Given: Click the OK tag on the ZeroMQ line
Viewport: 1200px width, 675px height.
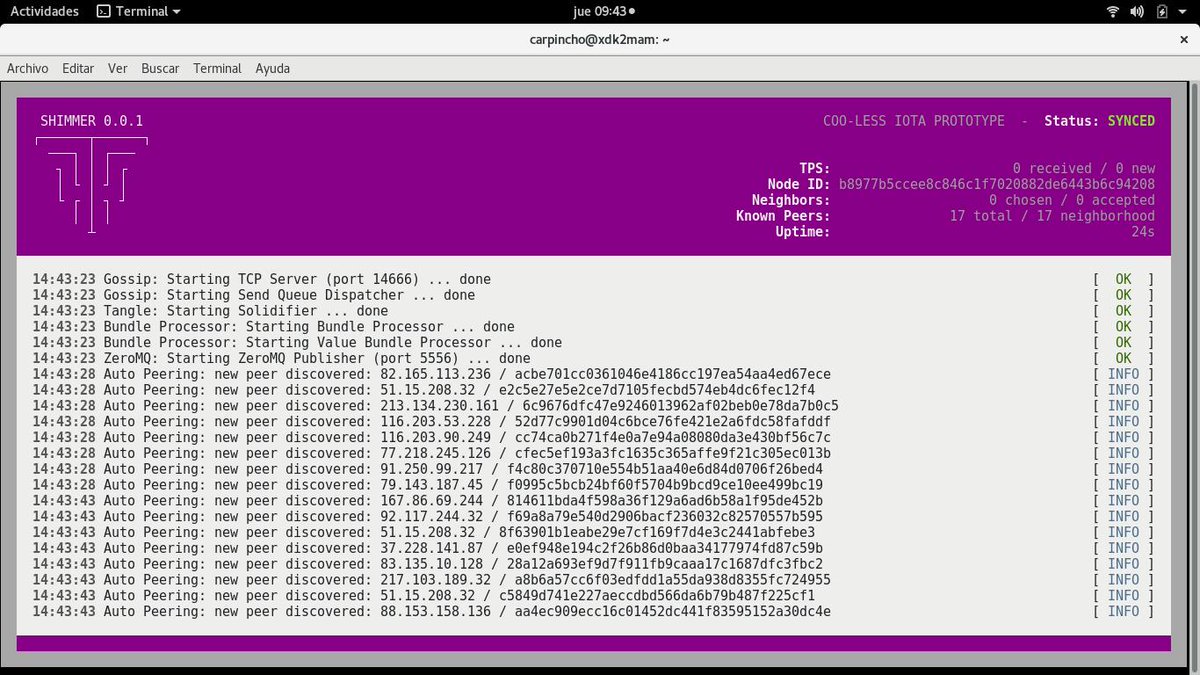Looking at the screenshot, I should [x=1123, y=358].
